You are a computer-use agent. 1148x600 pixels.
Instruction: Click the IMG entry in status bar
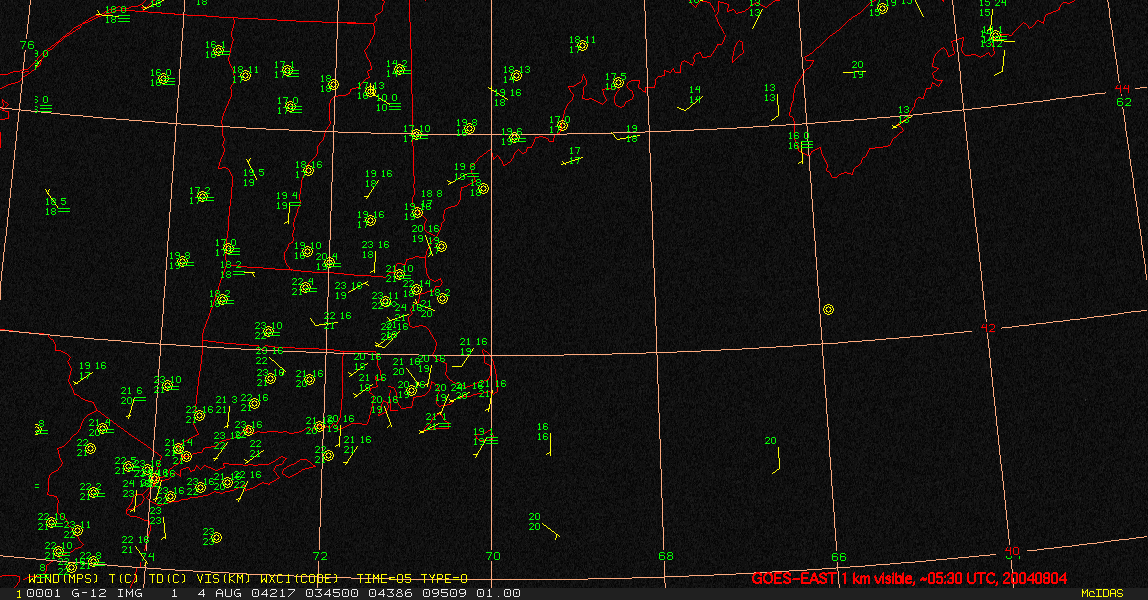coord(130,593)
